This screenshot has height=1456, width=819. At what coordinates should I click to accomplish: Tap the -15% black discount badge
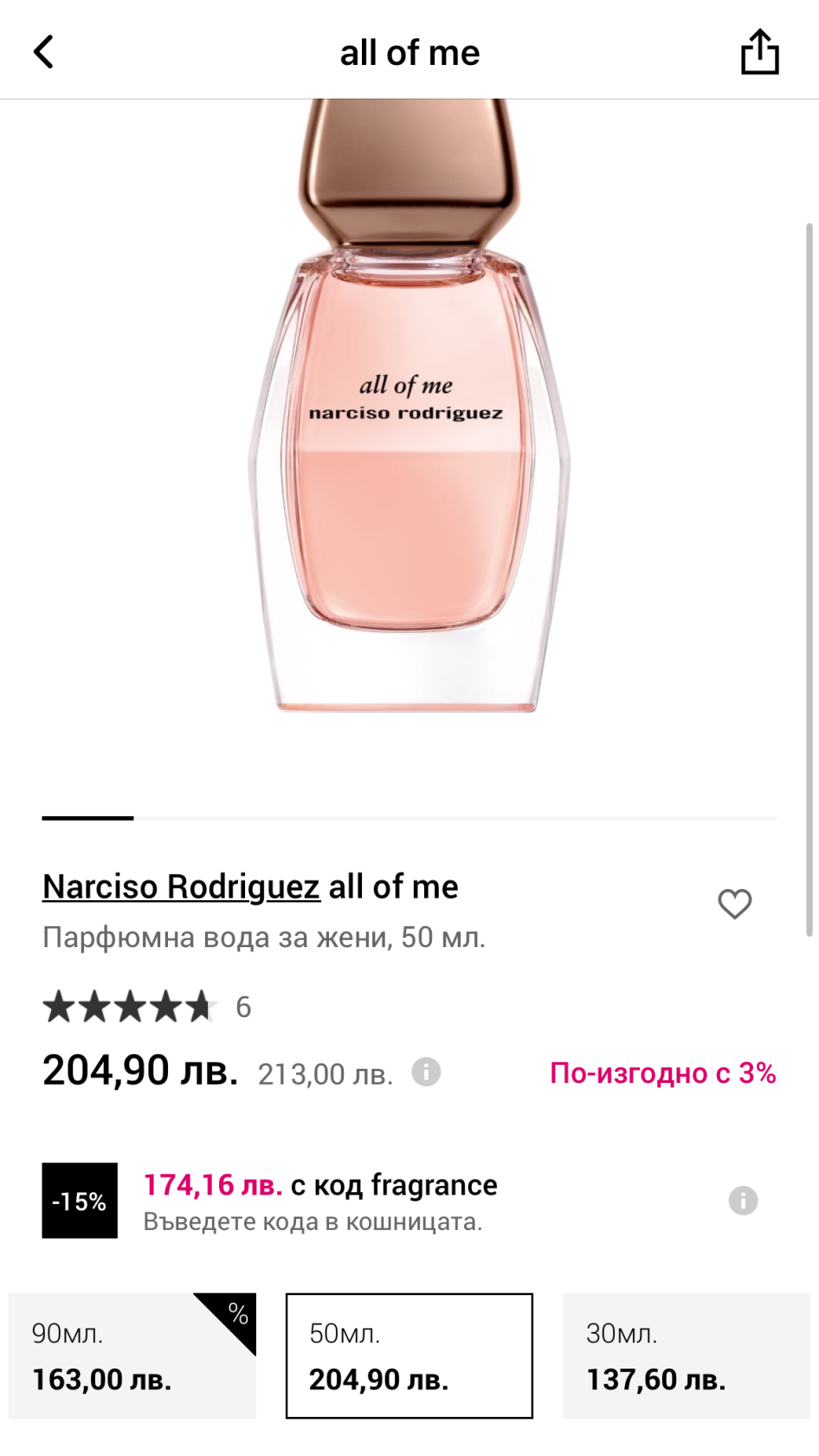coord(80,1201)
